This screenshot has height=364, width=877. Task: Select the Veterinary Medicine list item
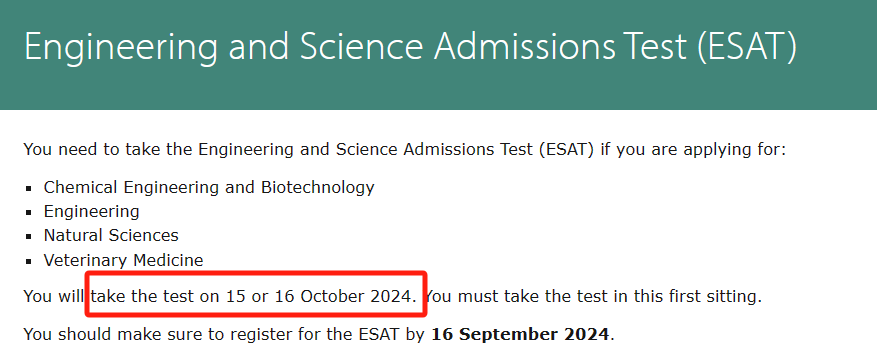click(124, 261)
